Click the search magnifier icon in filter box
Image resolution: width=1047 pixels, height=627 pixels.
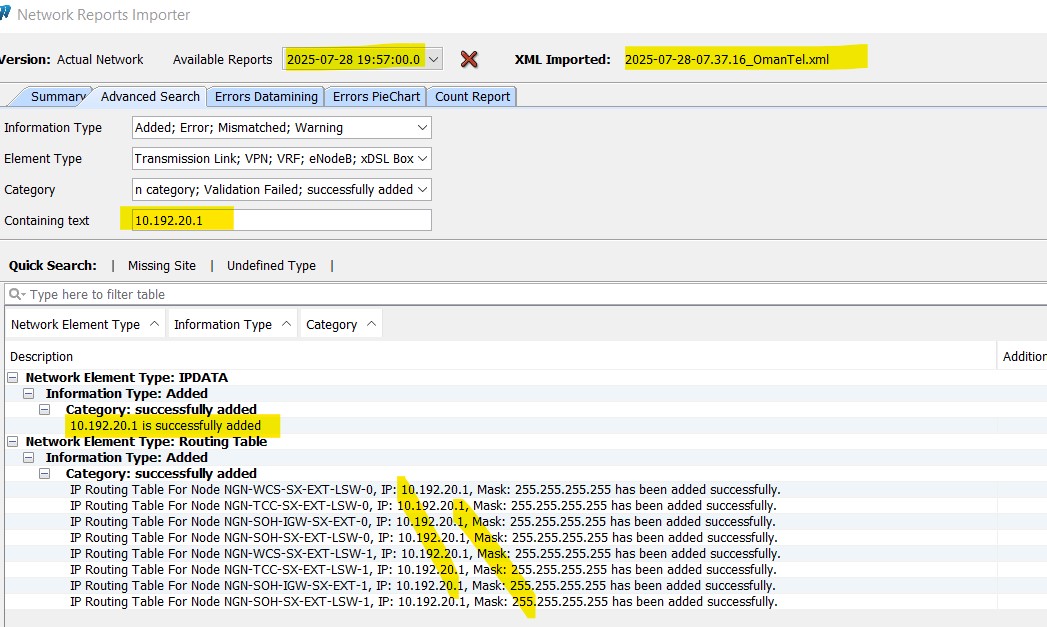pos(16,295)
